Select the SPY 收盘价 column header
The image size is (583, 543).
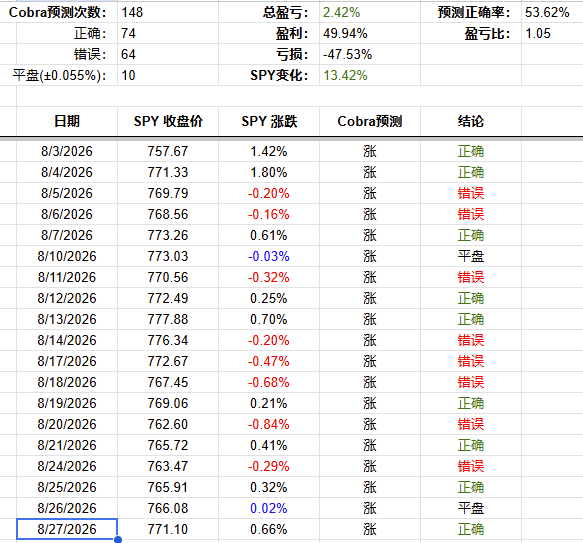(168, 121)
